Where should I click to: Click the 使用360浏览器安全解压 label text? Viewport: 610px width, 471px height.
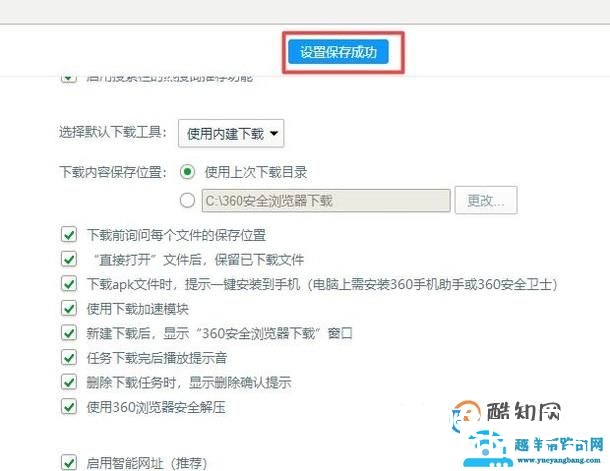tap(156, 408)
